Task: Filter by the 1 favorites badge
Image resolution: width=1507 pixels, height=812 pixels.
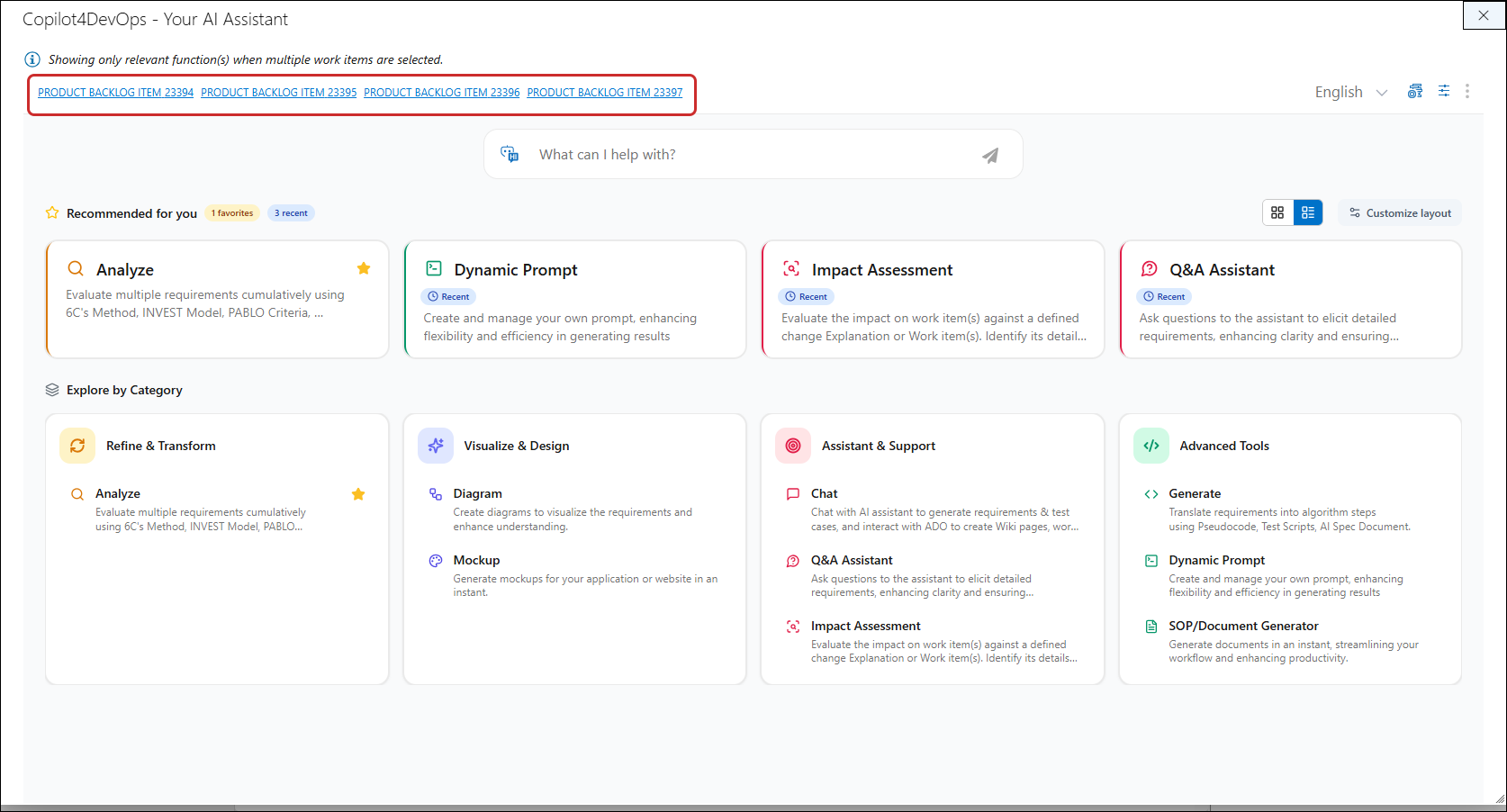Action: (232, 213)
